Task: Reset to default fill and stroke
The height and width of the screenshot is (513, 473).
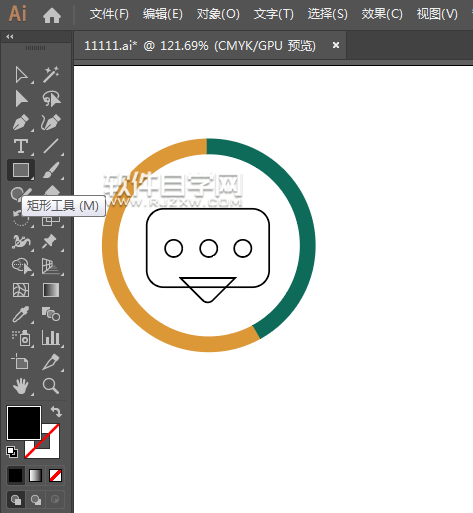Action: point(12,452)
